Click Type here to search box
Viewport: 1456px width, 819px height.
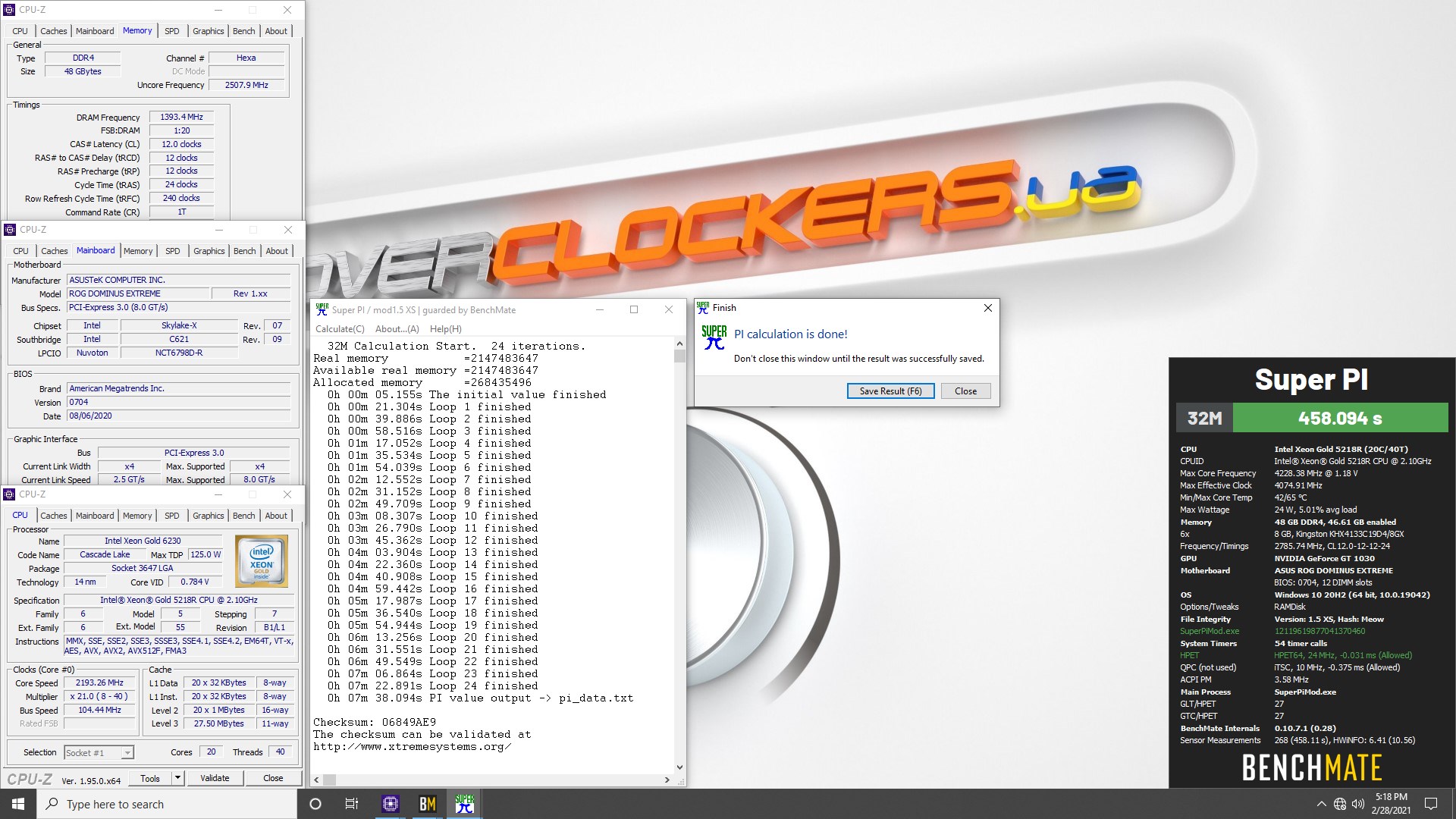click(x=167, y=804)
